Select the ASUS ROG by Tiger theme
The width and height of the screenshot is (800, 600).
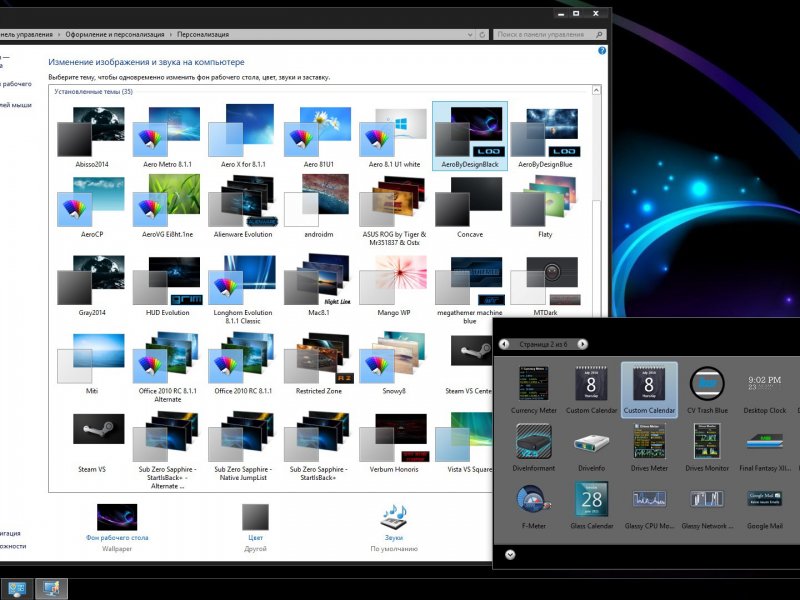tap(394, 210)
